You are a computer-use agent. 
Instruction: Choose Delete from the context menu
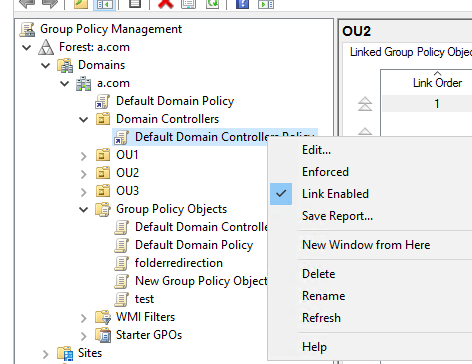point(319,274)
